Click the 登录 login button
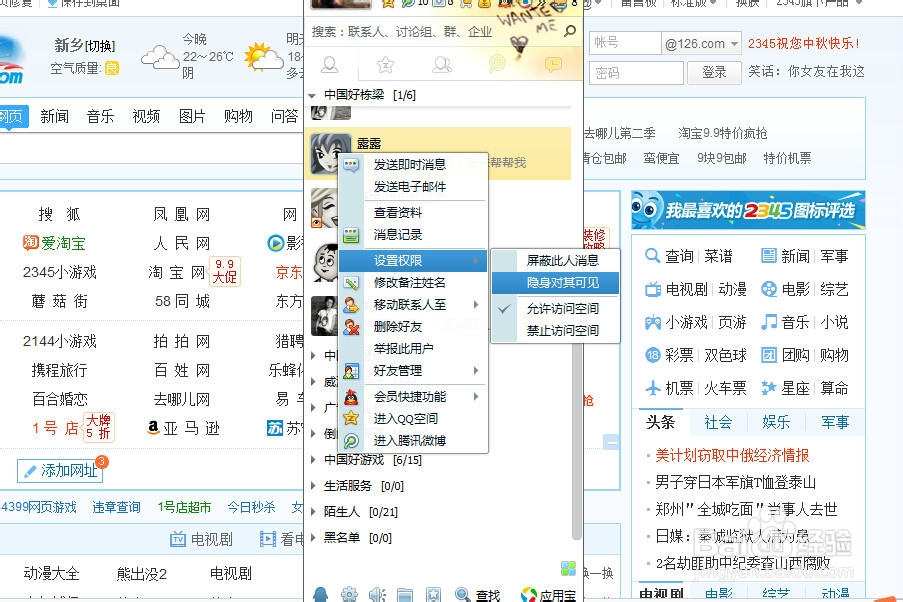The height and width of the screenshot is (602, 903). pyautogui.click(x=714, y=72)
